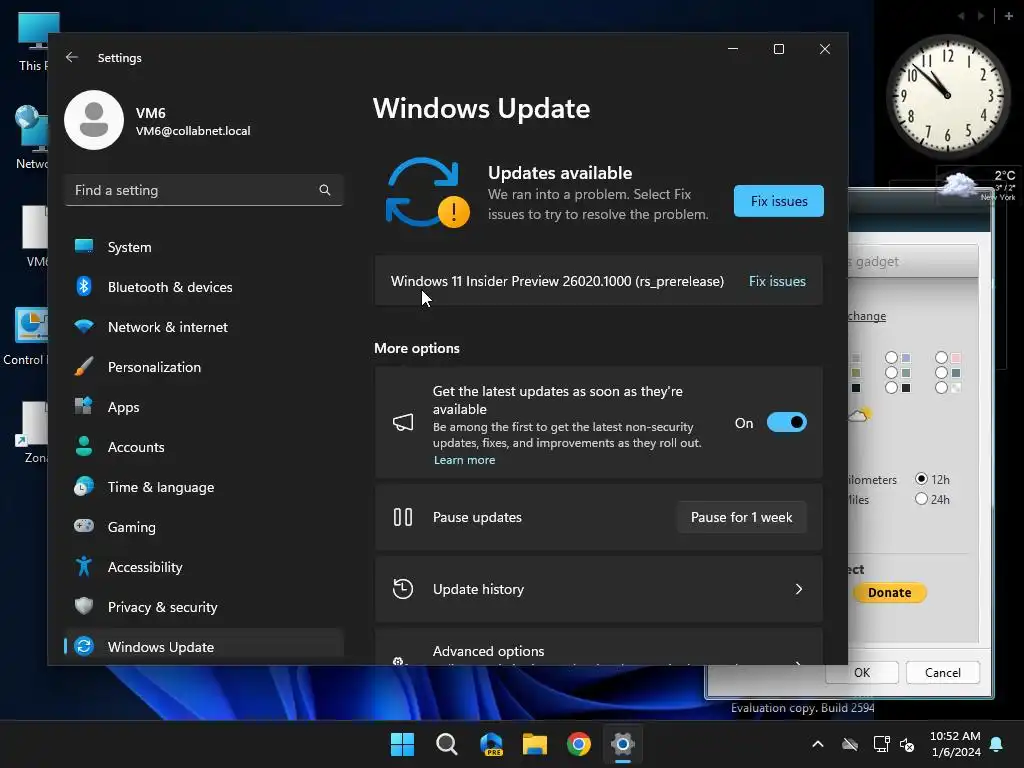Image resolution: width=1024 pixels, height=768 pixels.
Task: Open the taskbar clock showing 10:52 AM
Action: pos(955,744)
